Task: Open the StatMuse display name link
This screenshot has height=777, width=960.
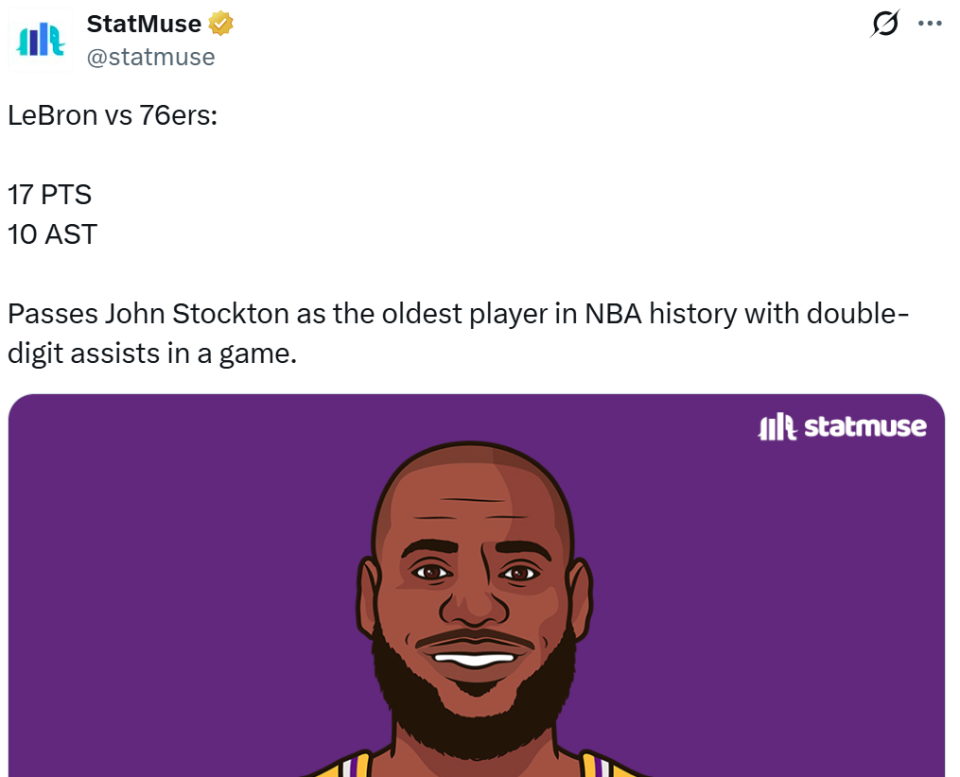Action: [144, 24]
